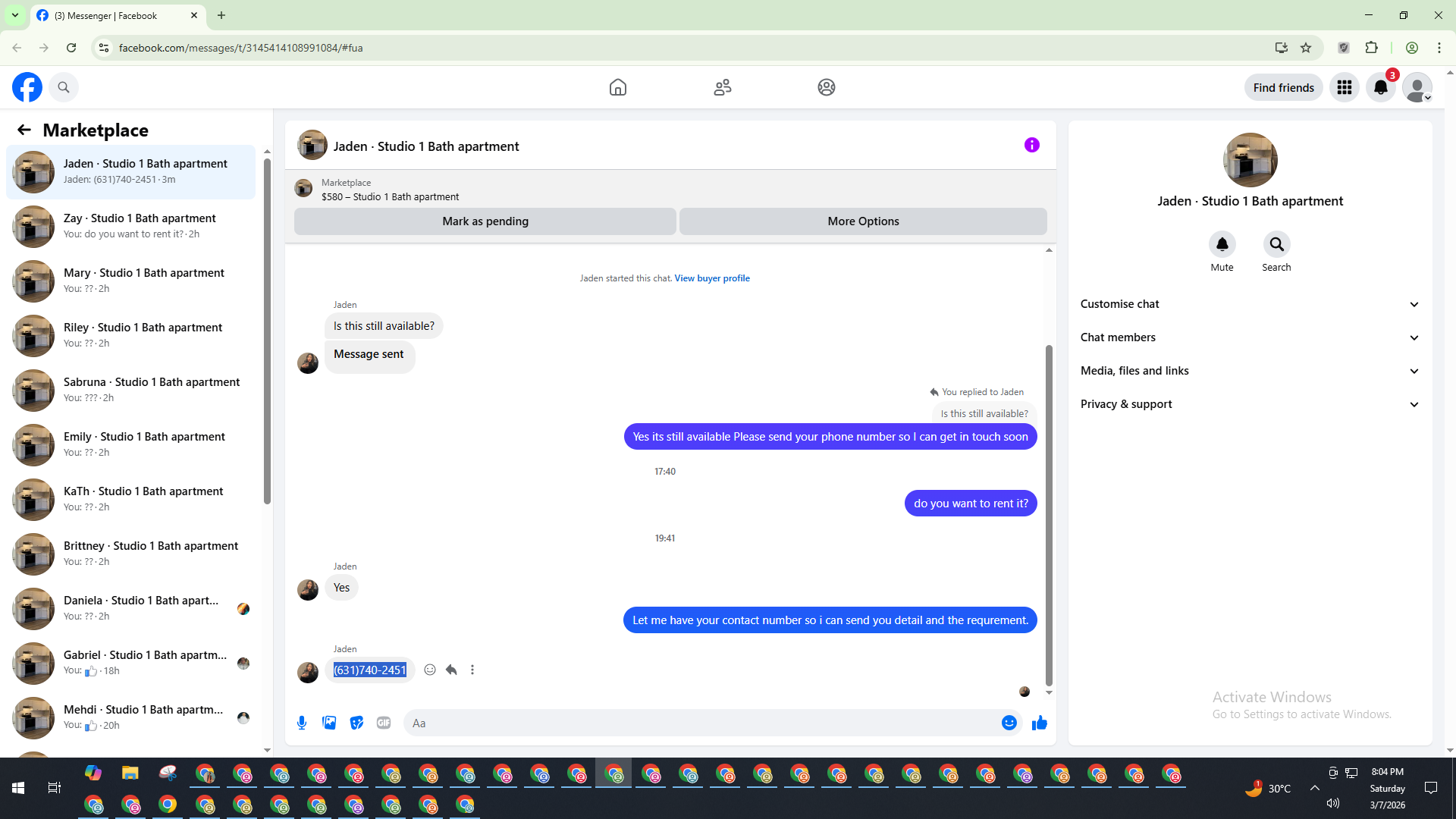The height and width of the screenshot is (819, 1456).
Task: Open site information icon in address bar
Action: [x=104, y=48]
